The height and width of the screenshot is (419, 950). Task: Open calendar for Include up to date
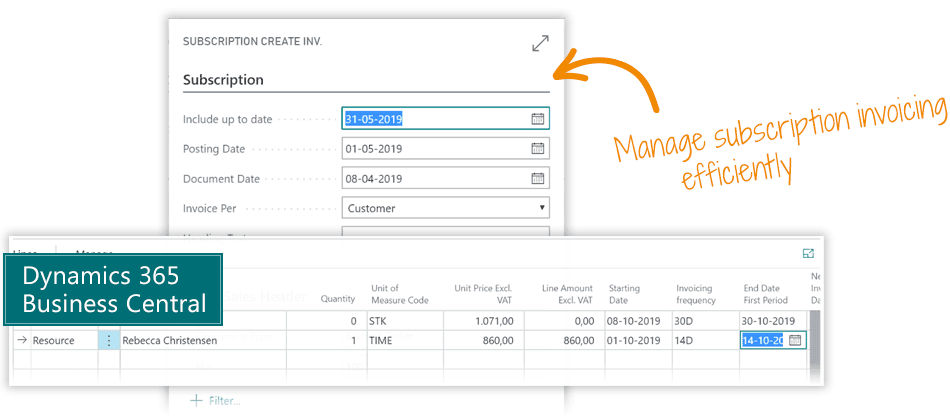click(537, 119)
